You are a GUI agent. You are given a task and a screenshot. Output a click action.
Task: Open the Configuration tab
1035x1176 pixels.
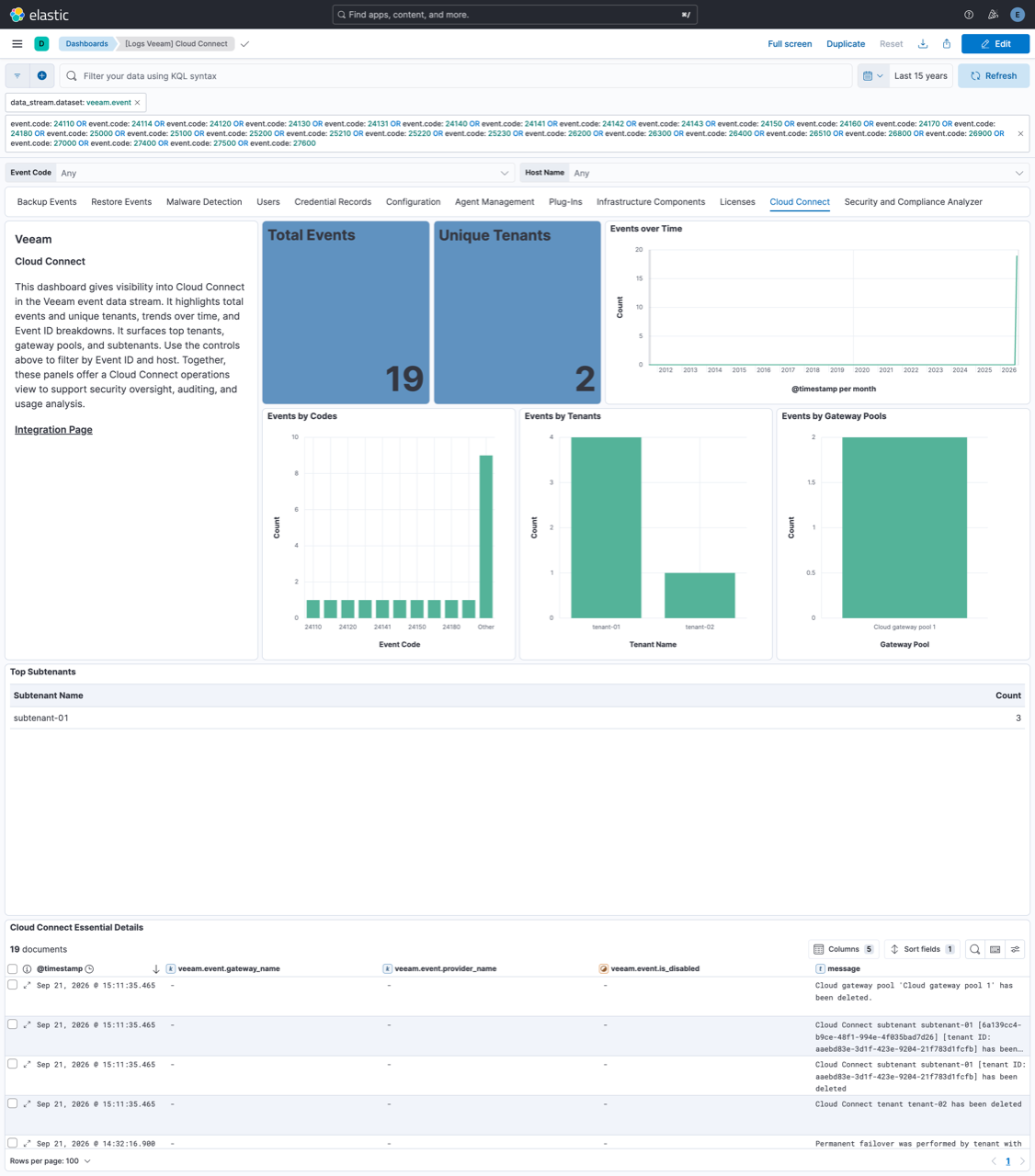click(x=413, y=202)
